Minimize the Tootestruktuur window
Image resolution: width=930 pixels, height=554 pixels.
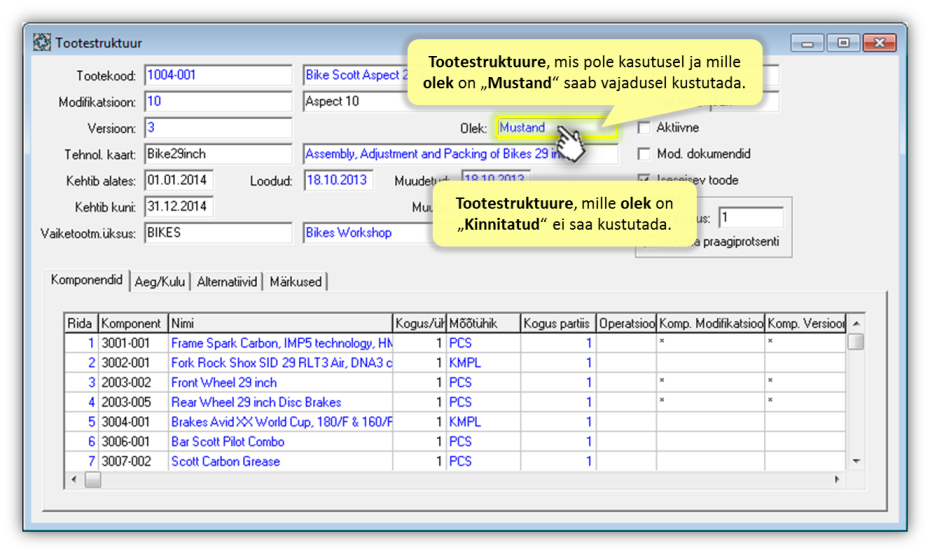[807, 43]
